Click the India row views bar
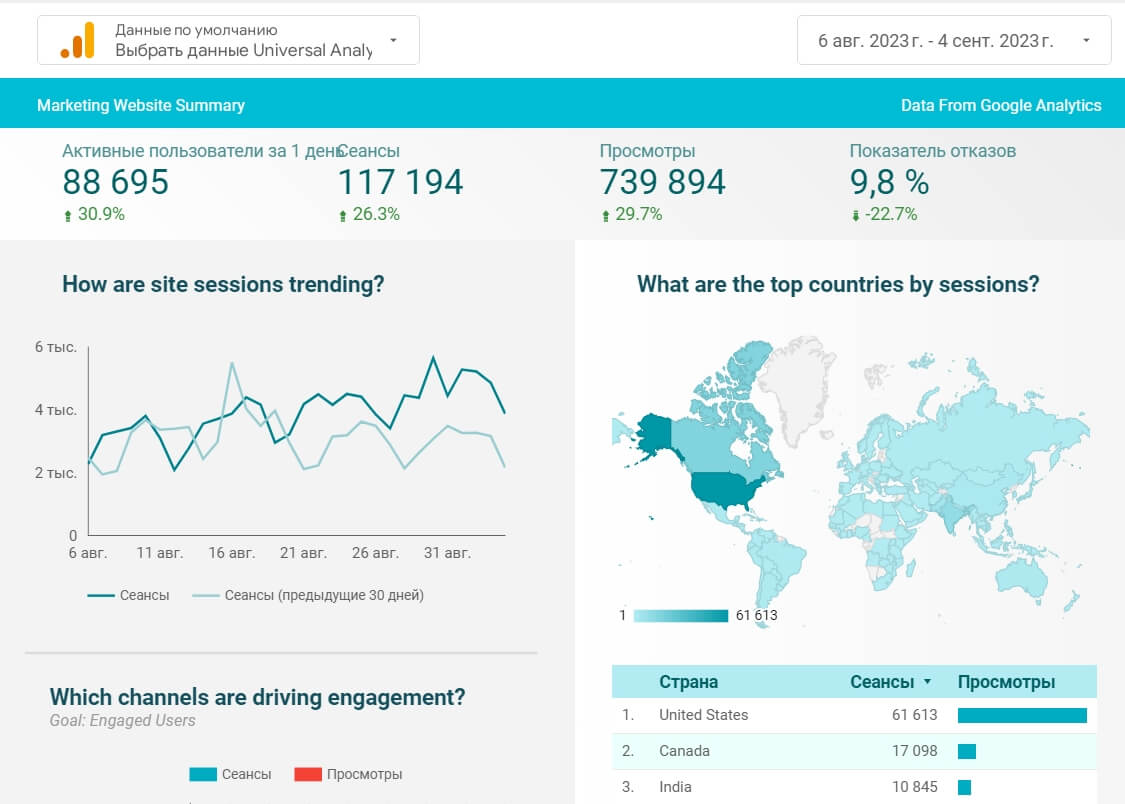This screenshot has width=1125, height=804. 964,788
